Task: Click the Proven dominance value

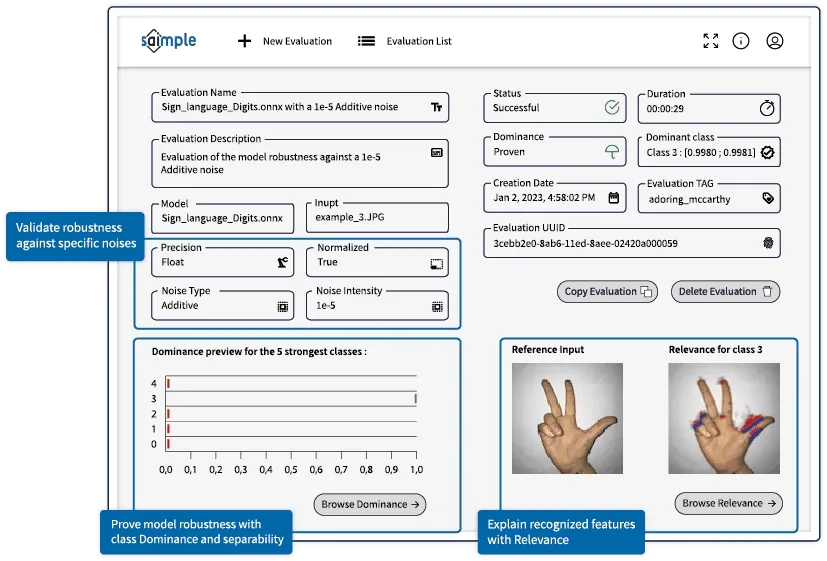Action: (509, 152)
